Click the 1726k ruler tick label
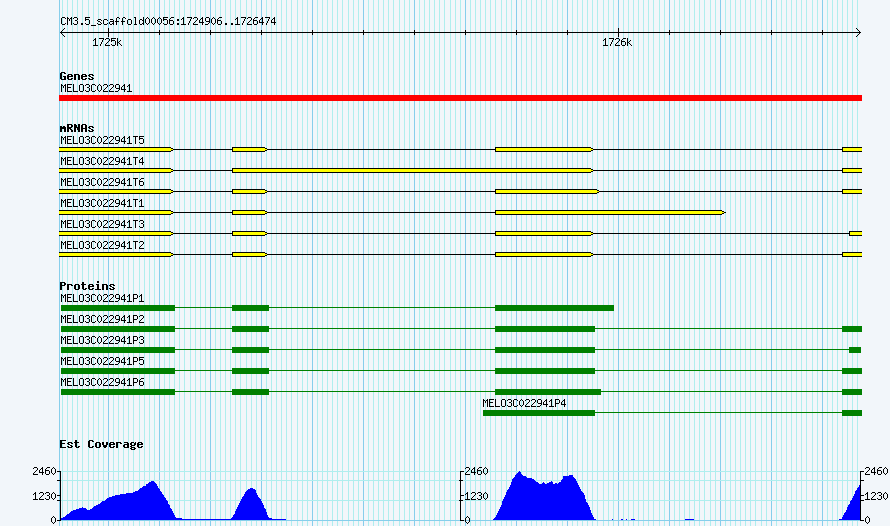 pos(617,43)
